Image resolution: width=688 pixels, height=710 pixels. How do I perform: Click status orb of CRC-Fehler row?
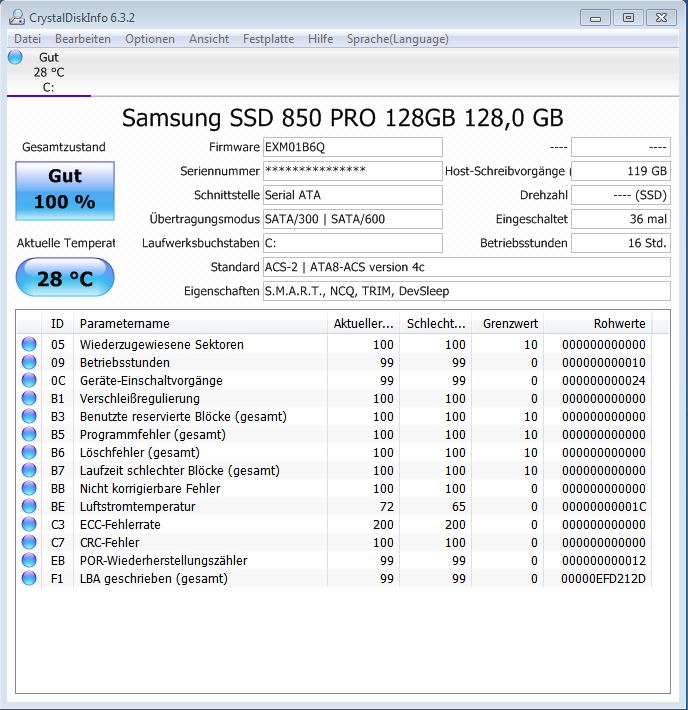coord(29,542)
